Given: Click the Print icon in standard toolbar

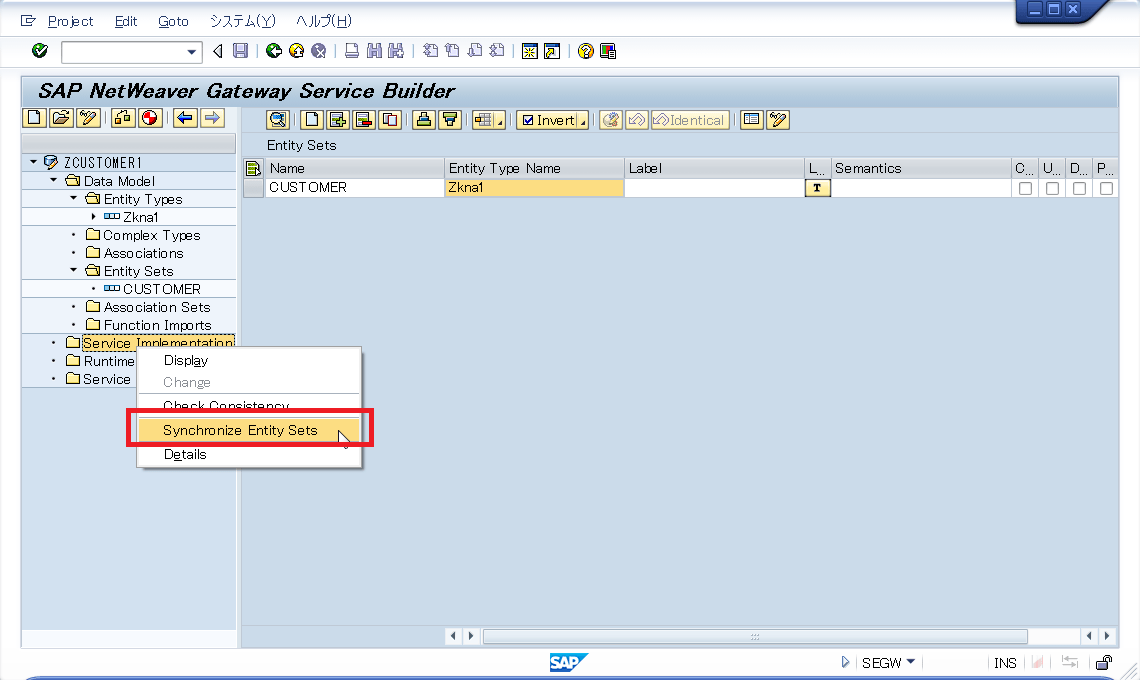Looking at the screenshot, I should click(352, 51).
